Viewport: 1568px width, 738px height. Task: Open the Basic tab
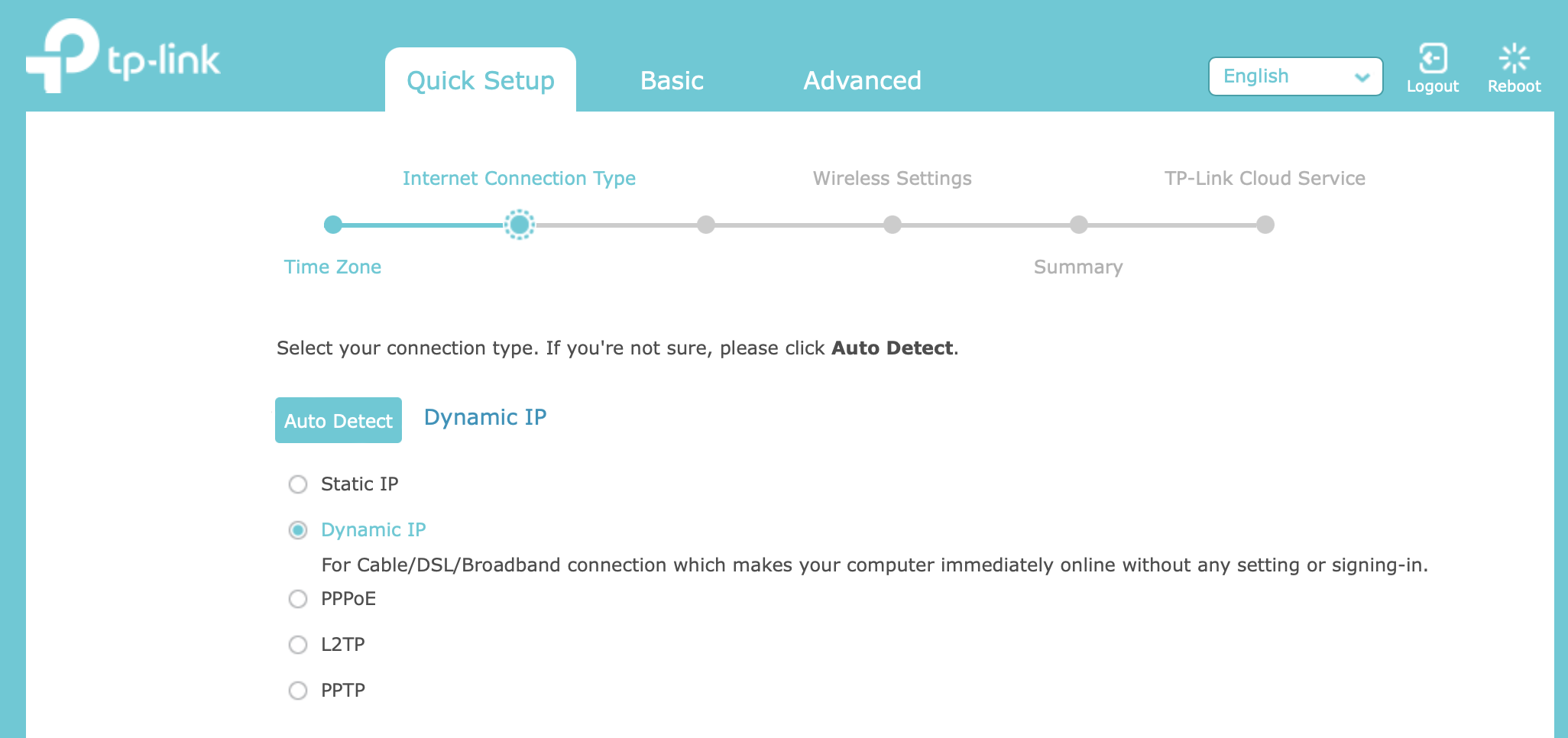click(672, 80)
